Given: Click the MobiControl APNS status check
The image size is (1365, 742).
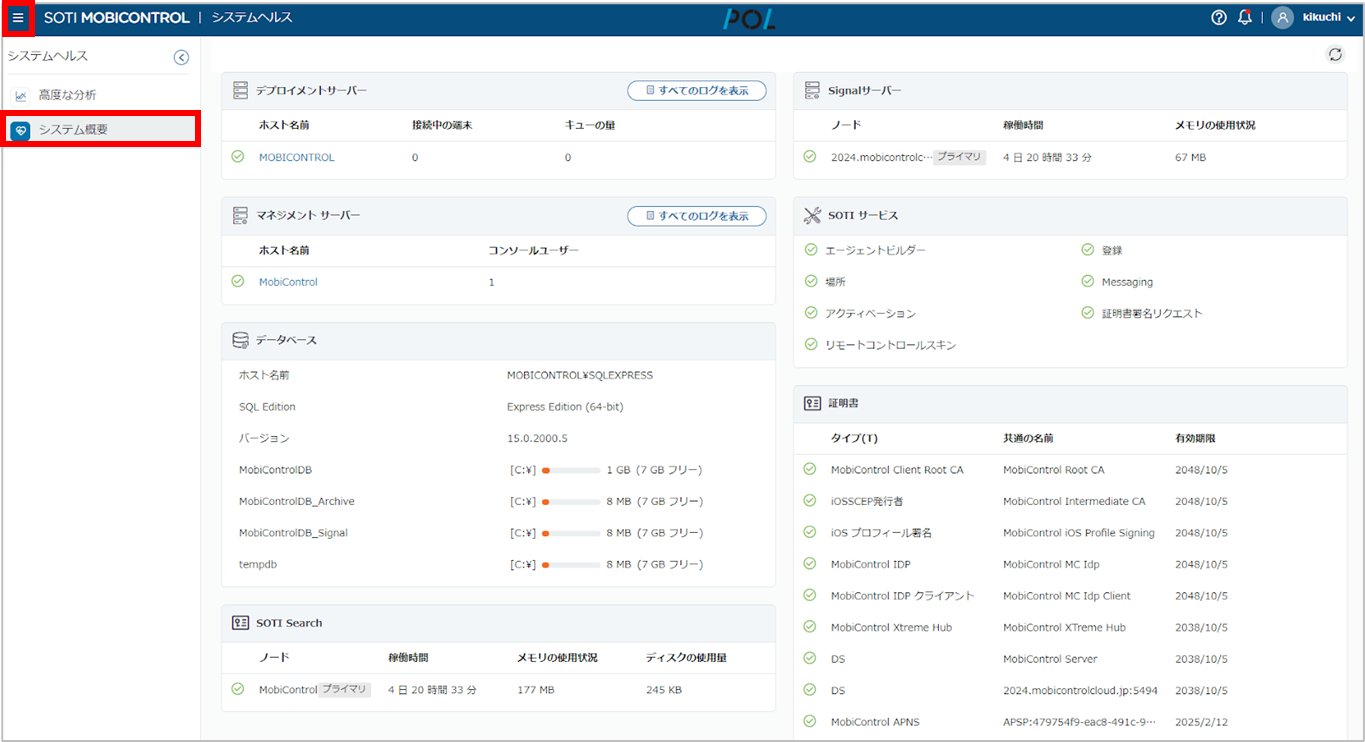Looking at the screenshot, I should pos(810,721).
